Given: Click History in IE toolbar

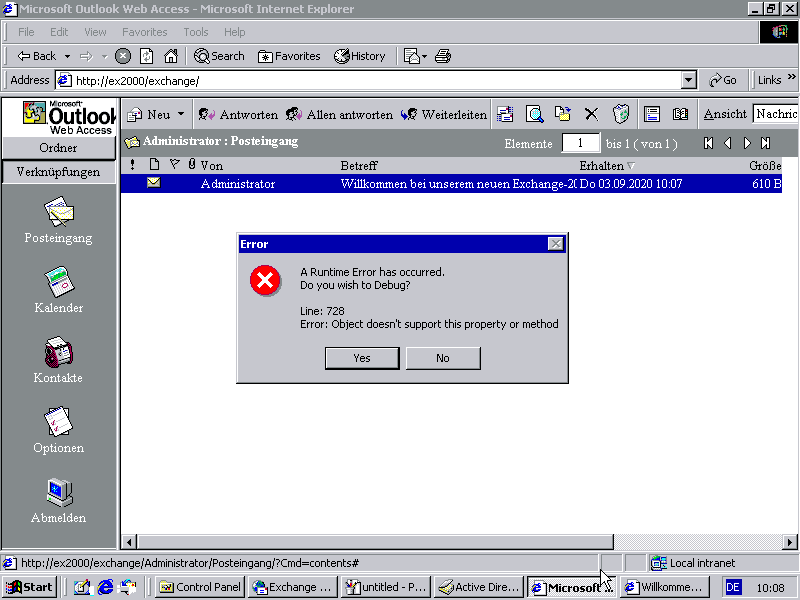Looking at the screenshot, I should (360, 56).
